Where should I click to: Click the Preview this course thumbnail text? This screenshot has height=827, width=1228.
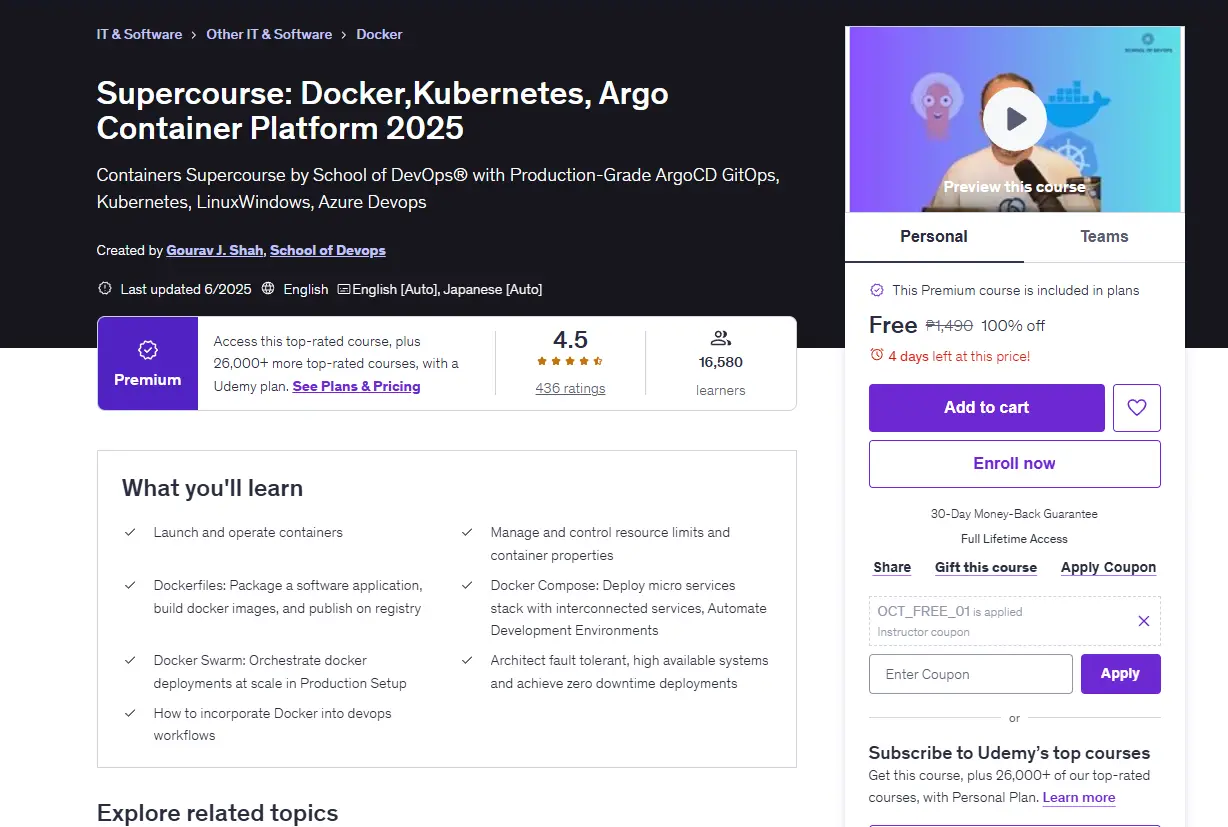pos(1014,187)
